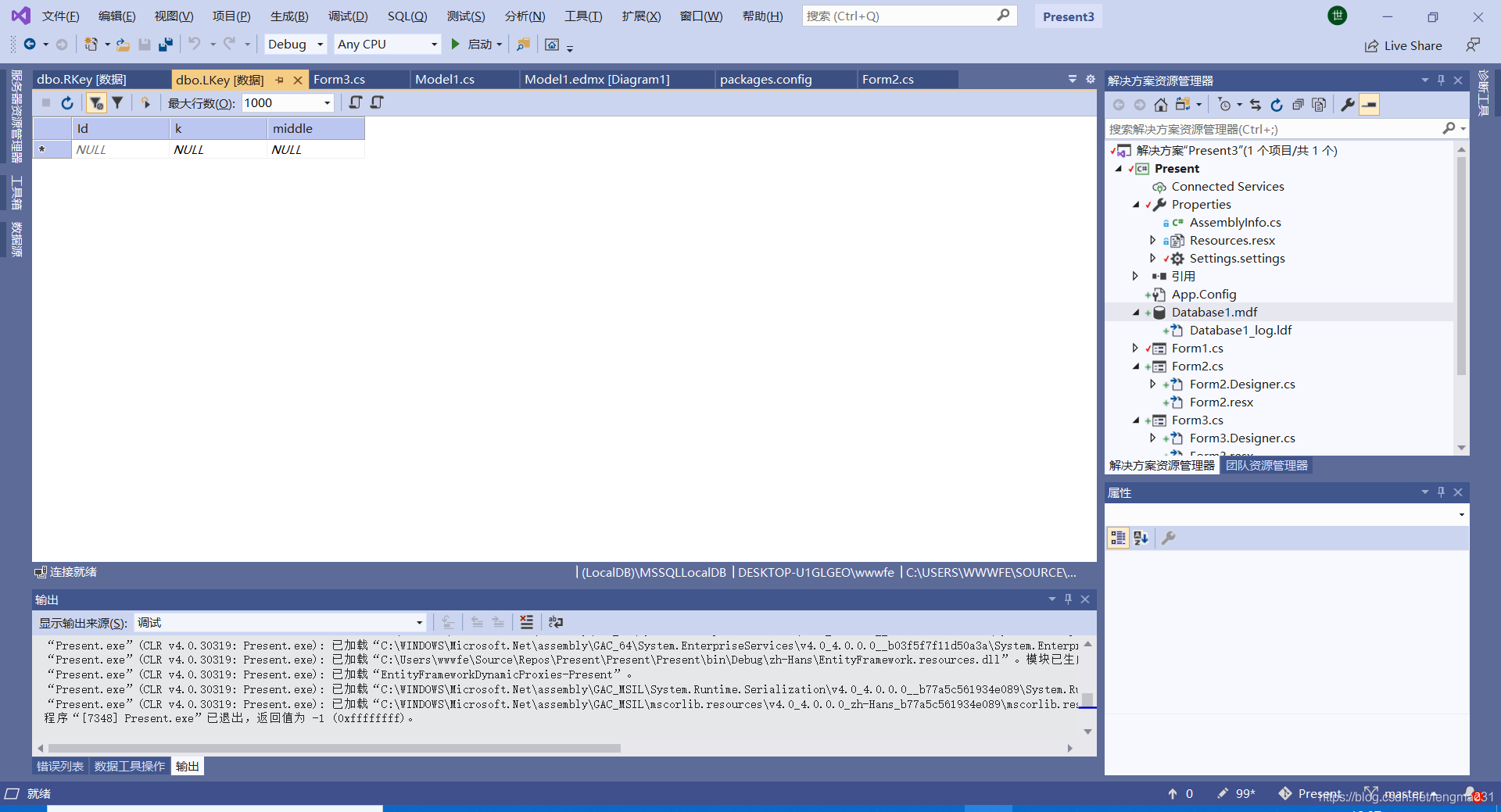Click the funnel Filter icon
Image resolution: width=1501 pixels, height=812 pixels.
[117, 102]
